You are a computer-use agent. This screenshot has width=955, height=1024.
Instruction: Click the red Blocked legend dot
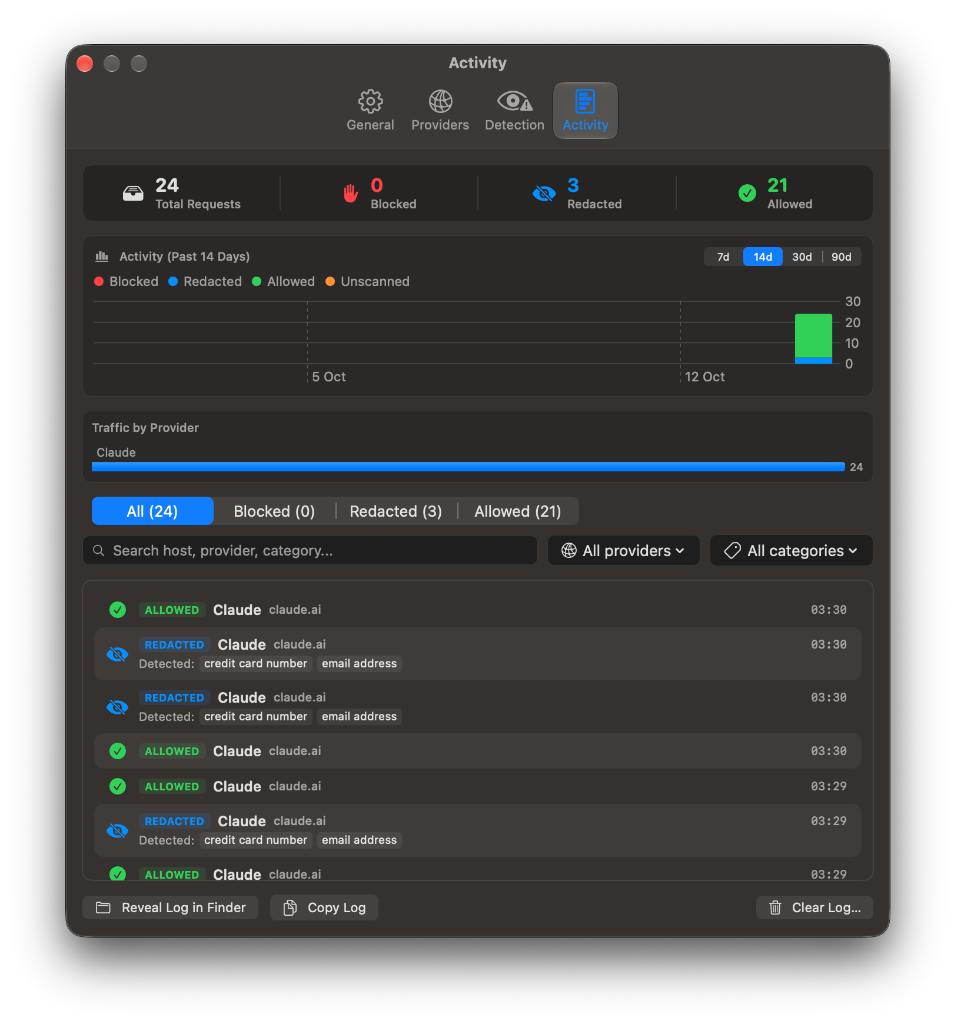tap(99, 281)
